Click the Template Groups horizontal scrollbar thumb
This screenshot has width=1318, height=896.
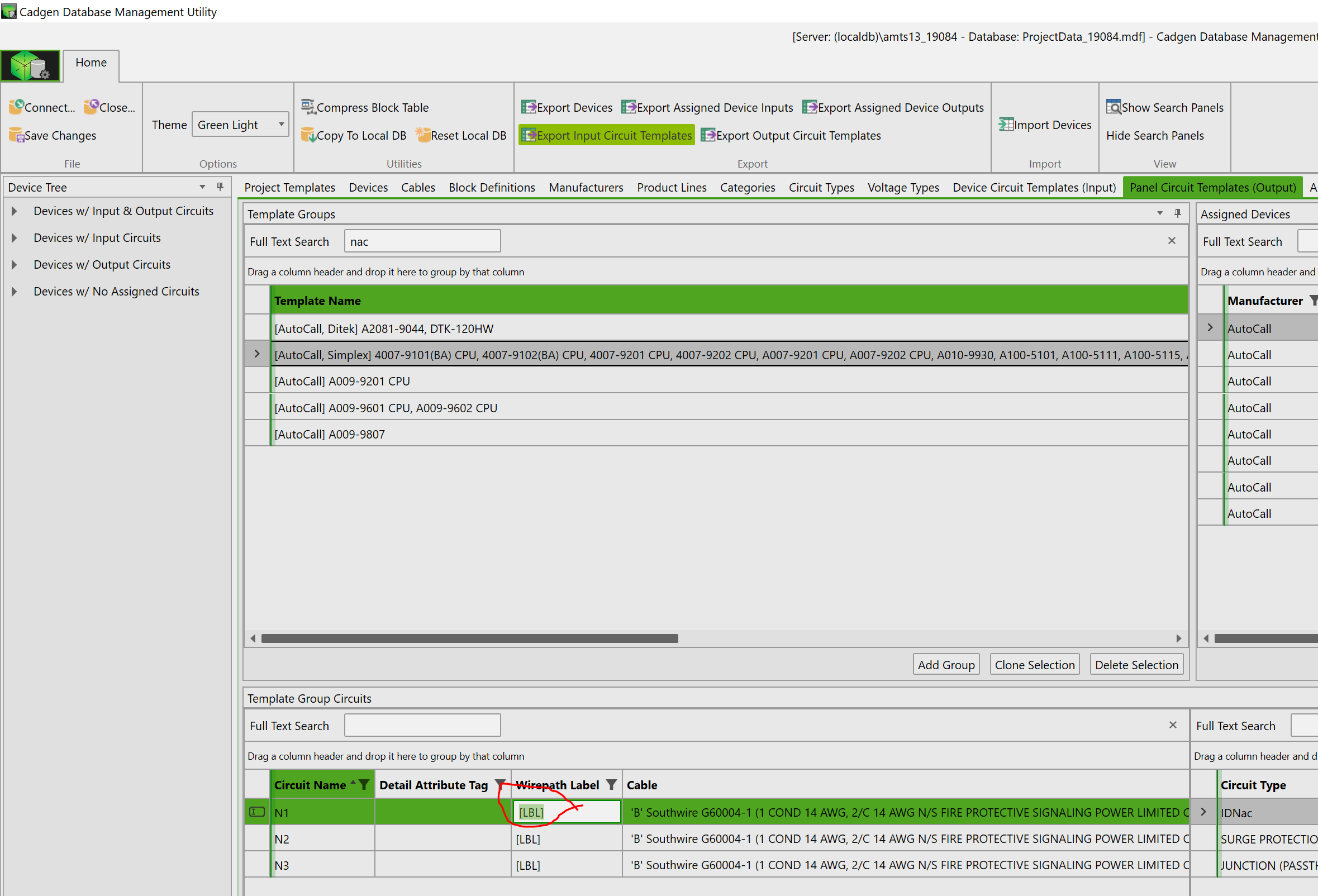coord(469,638)
